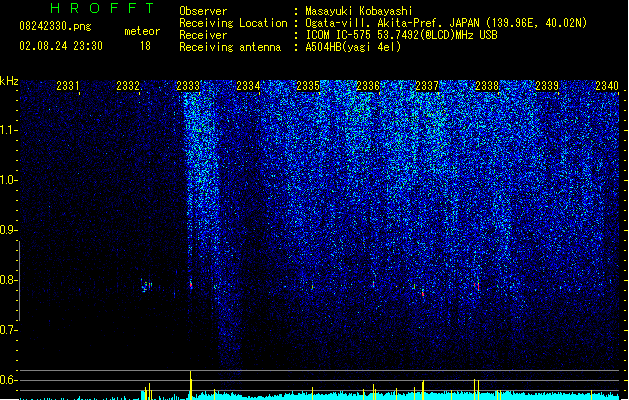629x400 pixels.
Task: Click the 0.9 kHz axis label
Action: pos(8,230)
